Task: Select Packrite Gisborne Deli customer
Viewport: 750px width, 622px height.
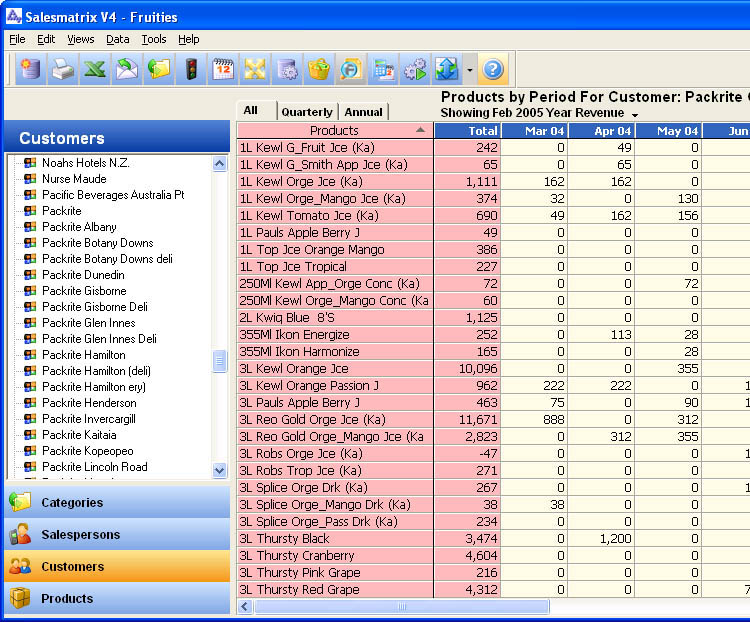Action: 95,307
